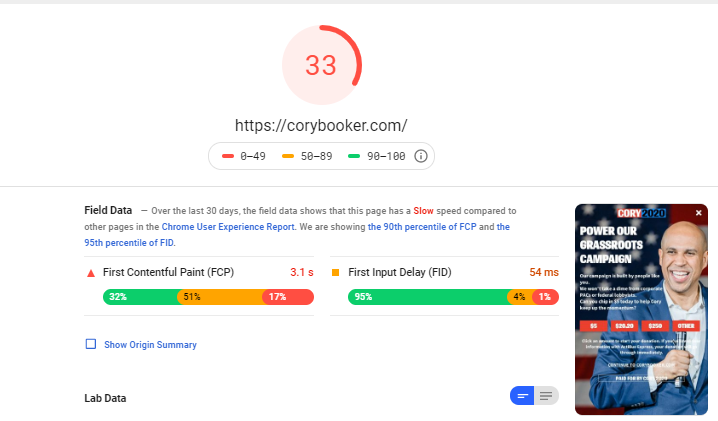Click the red 17% FCP bar segment

coord(288,297)
